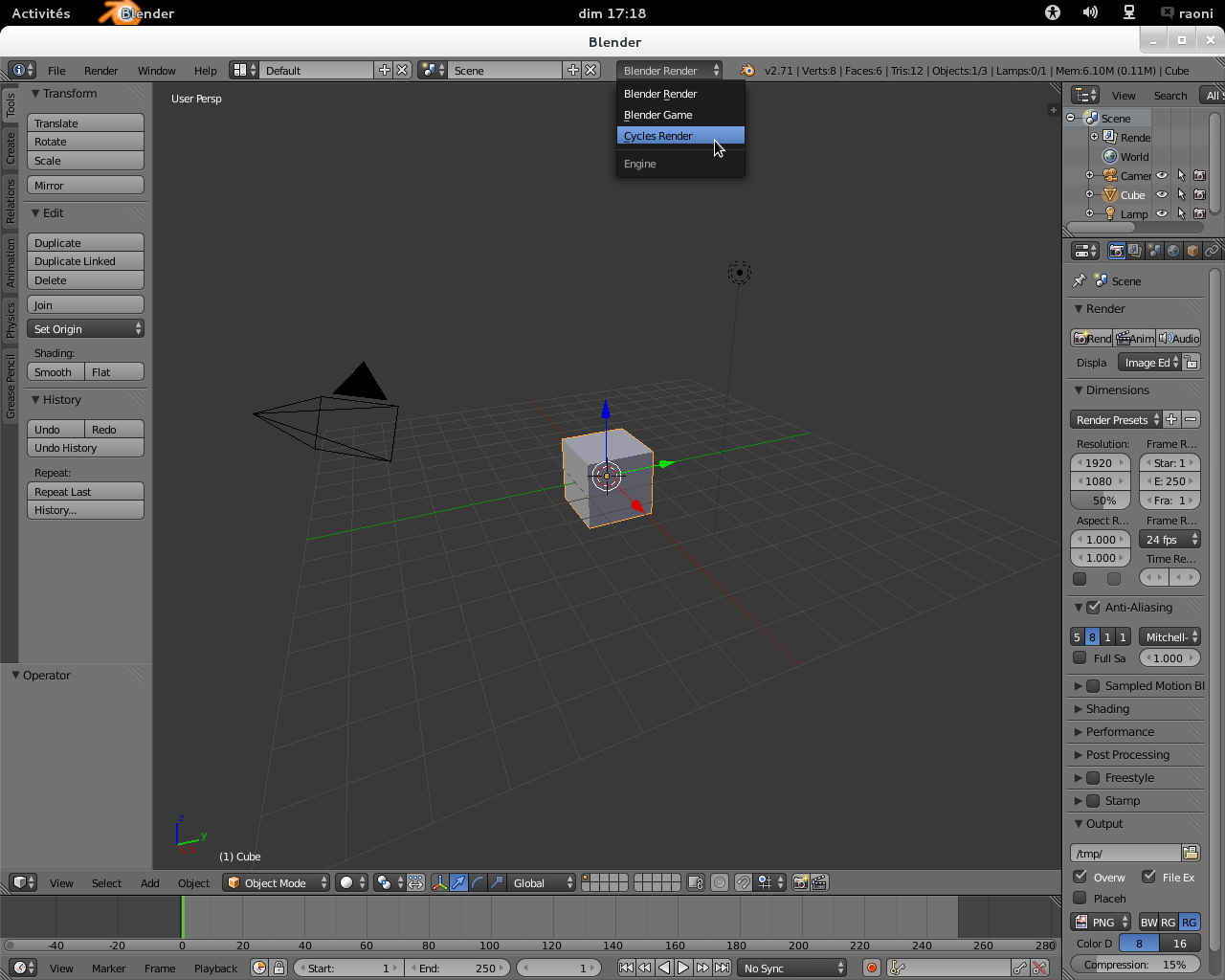The image size is (1225, 980).
Task: Open Undo History
Action: click(85, 448)
